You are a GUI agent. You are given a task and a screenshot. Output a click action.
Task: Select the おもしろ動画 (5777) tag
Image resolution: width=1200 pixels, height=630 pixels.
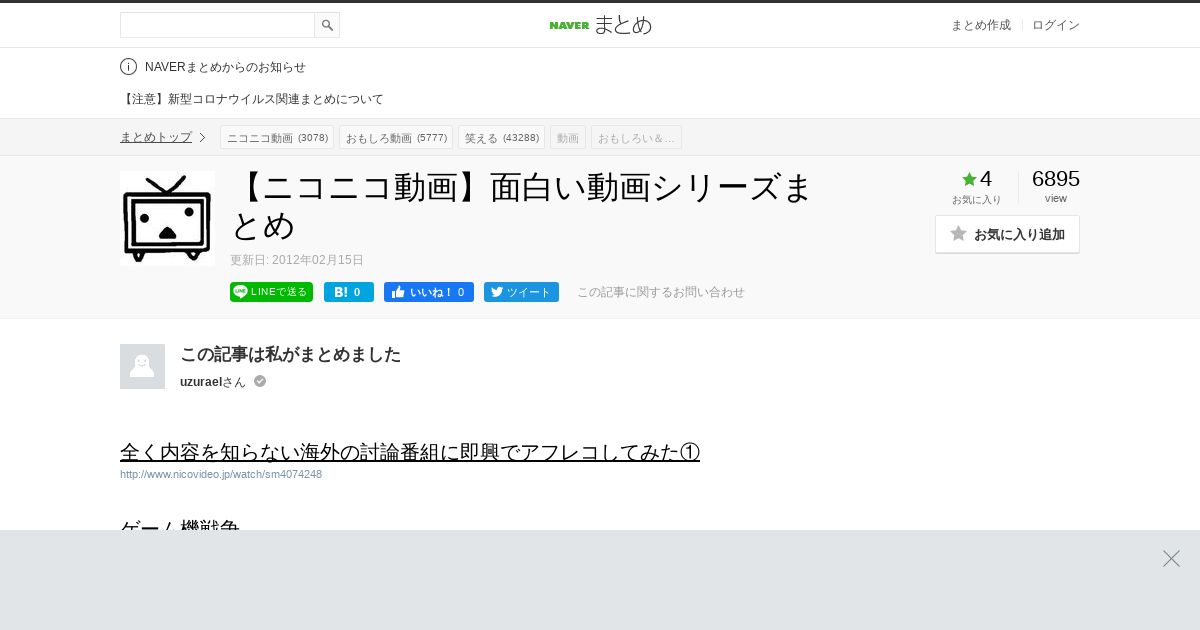(x=396, y=137)
